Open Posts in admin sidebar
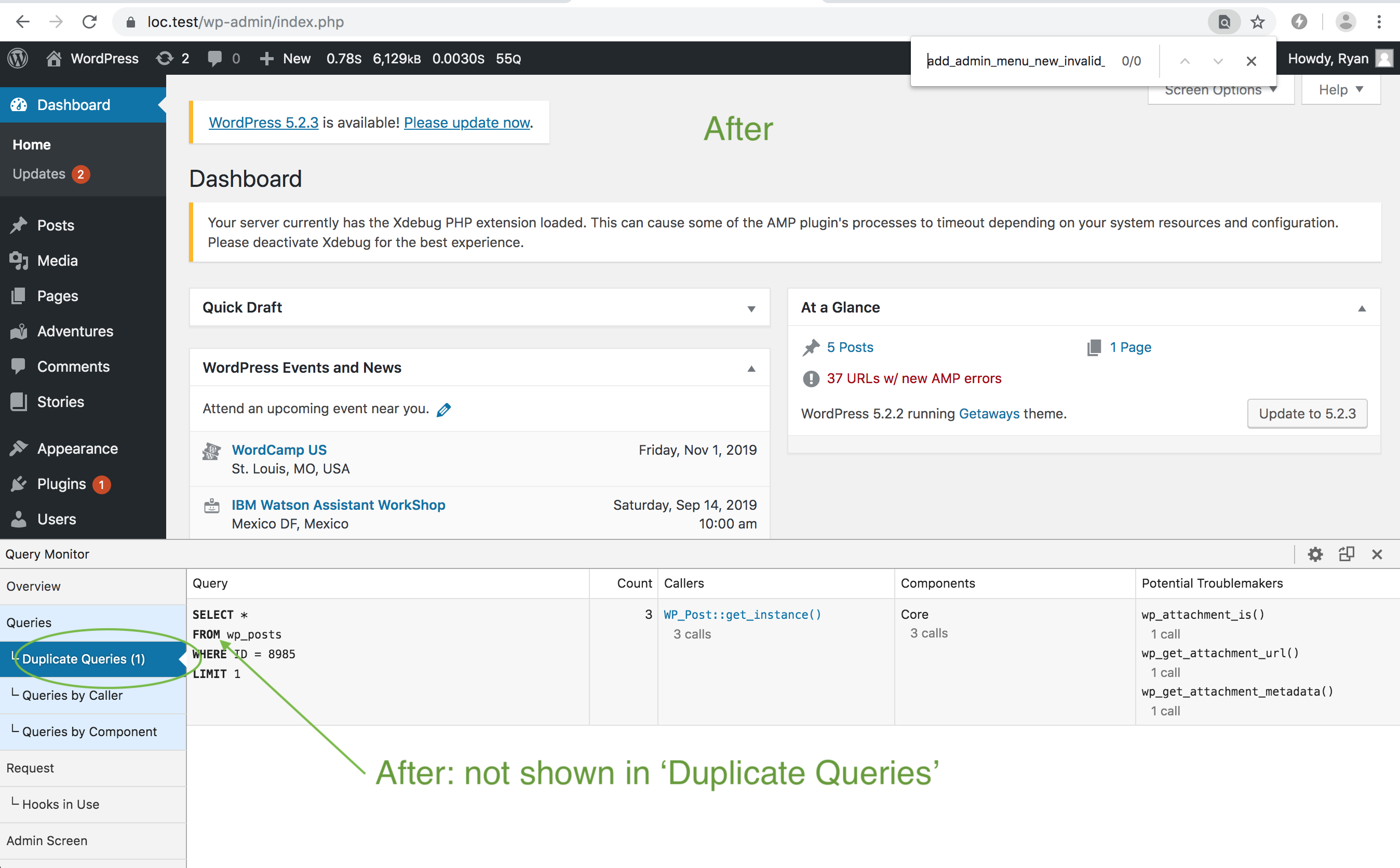The image size is (1400, 868). [83, 225]
